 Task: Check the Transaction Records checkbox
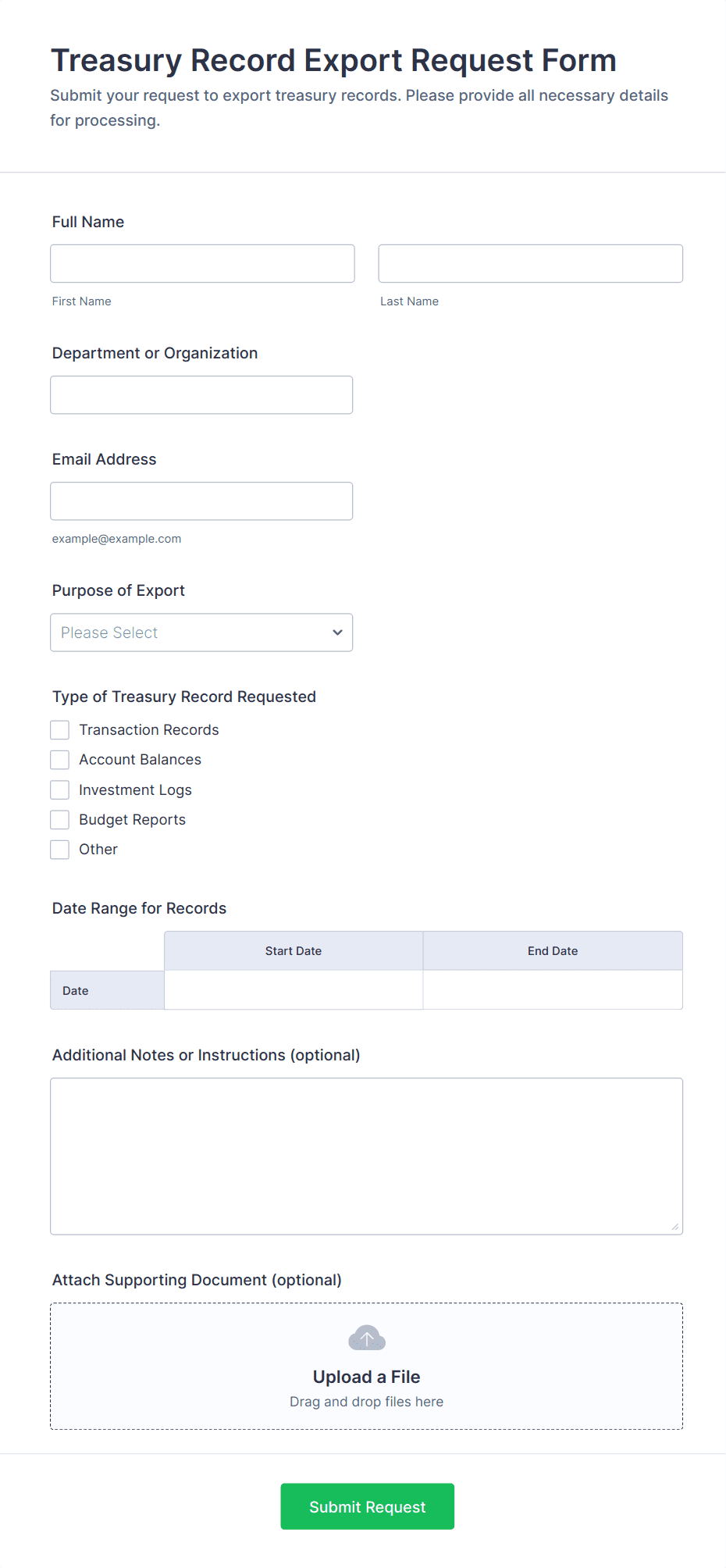point(60,730)
